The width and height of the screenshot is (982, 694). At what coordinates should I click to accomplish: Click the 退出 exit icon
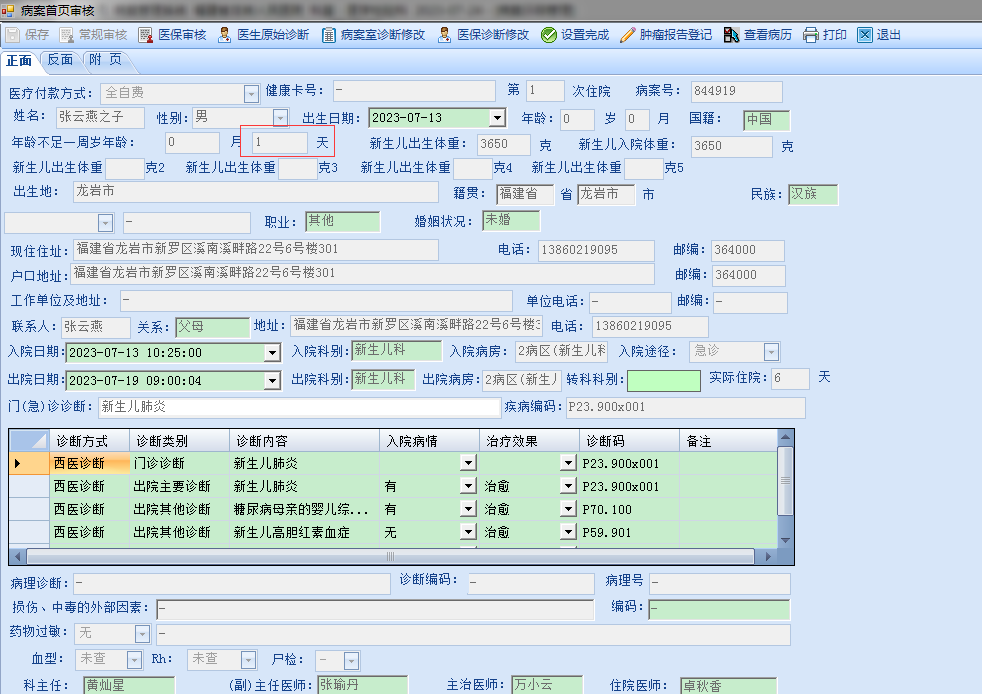(864, 35)
